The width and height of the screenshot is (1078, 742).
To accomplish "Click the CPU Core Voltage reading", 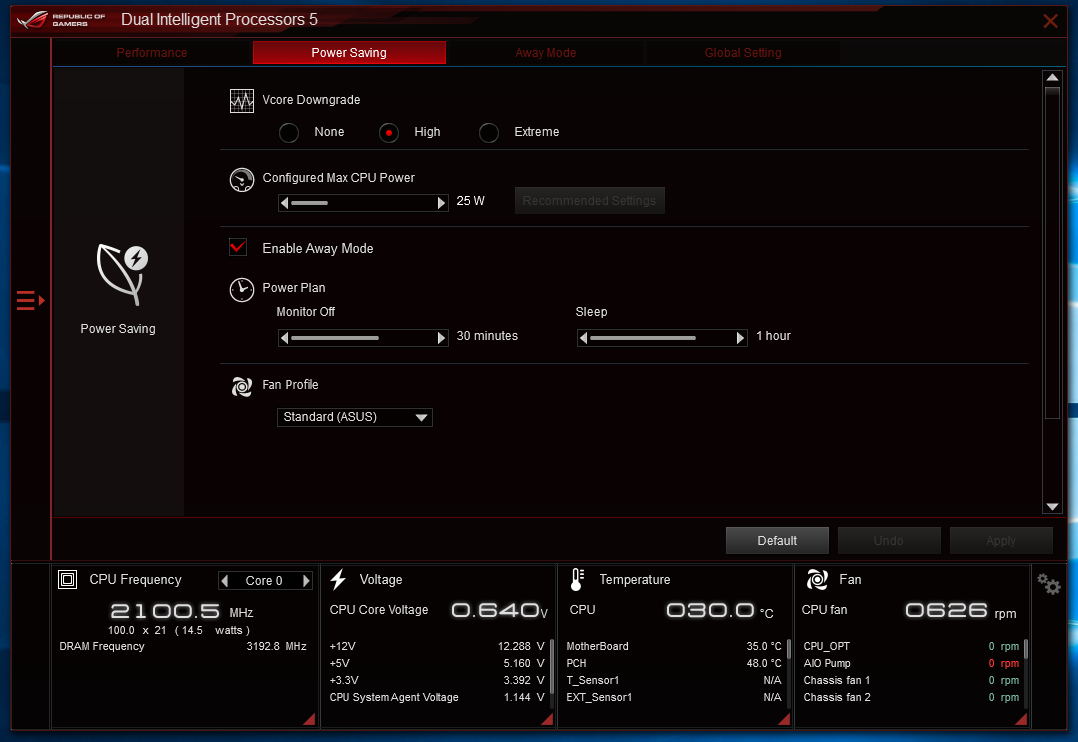I will (500, 611).
